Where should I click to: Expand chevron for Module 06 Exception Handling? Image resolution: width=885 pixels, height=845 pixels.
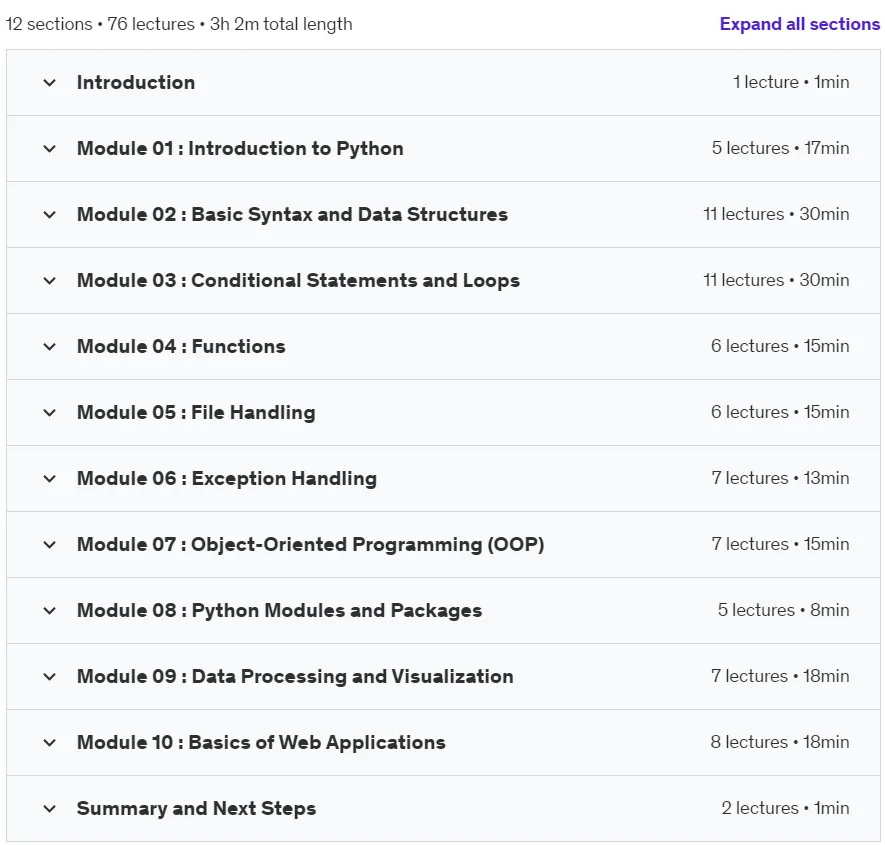(50, 479)
